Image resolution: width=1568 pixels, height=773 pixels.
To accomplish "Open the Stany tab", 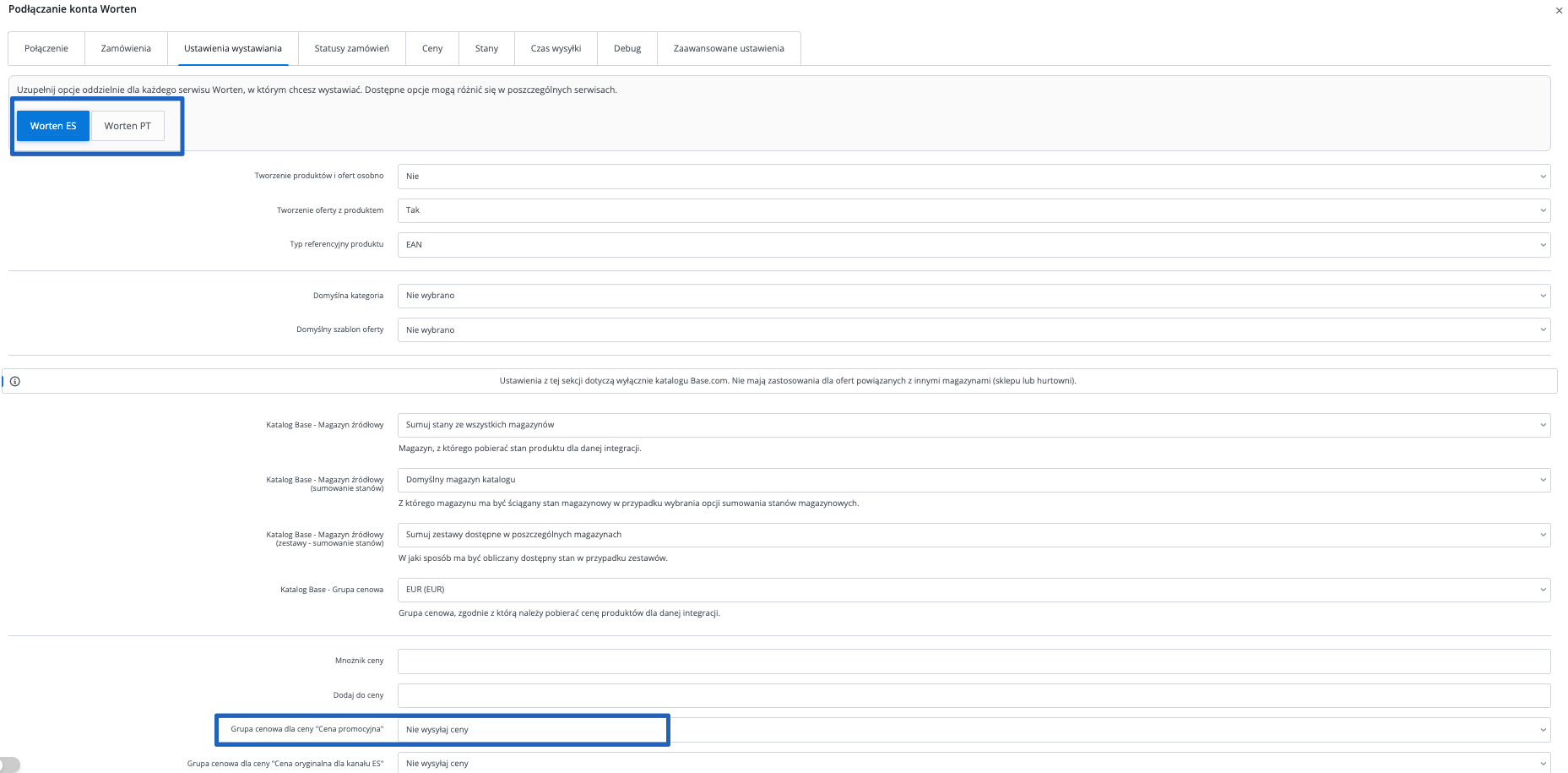I will click(486, 49).
